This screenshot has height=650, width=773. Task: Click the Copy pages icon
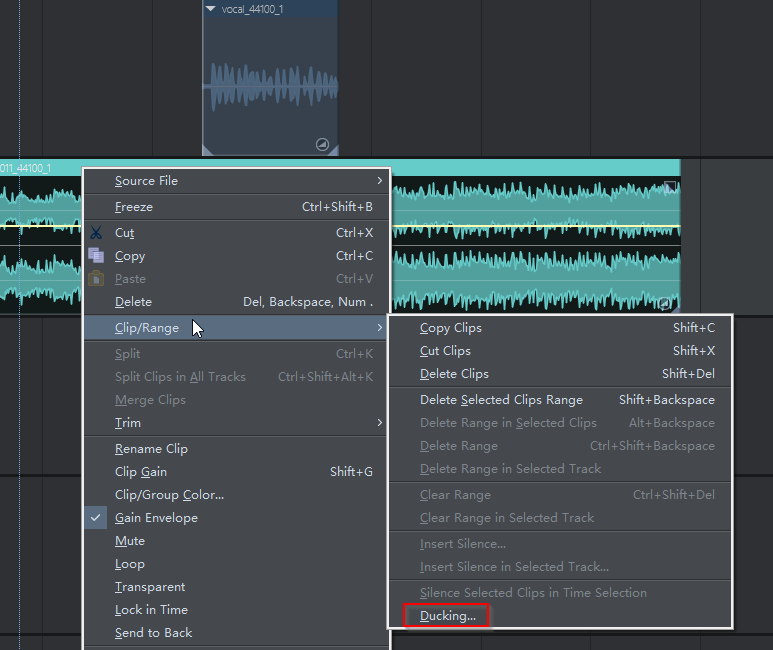(x=96, y=255)
